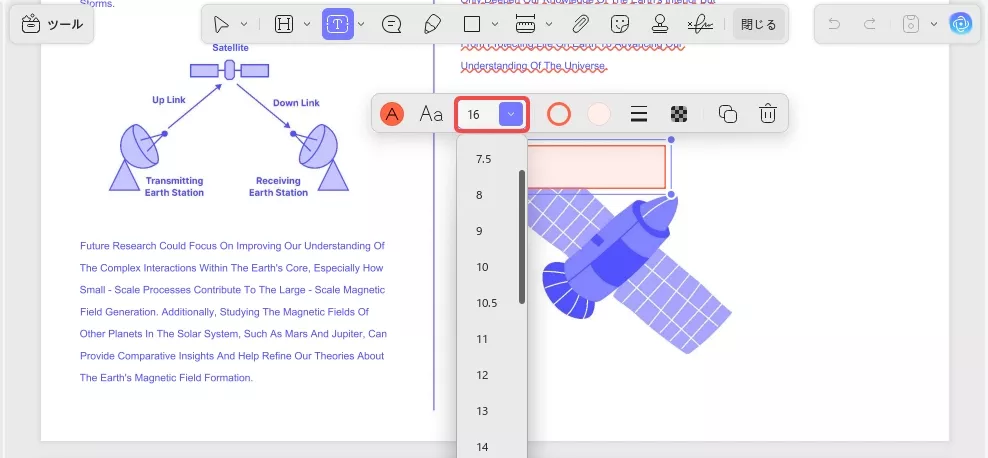Click the pink text box on page

click(596, 167)
